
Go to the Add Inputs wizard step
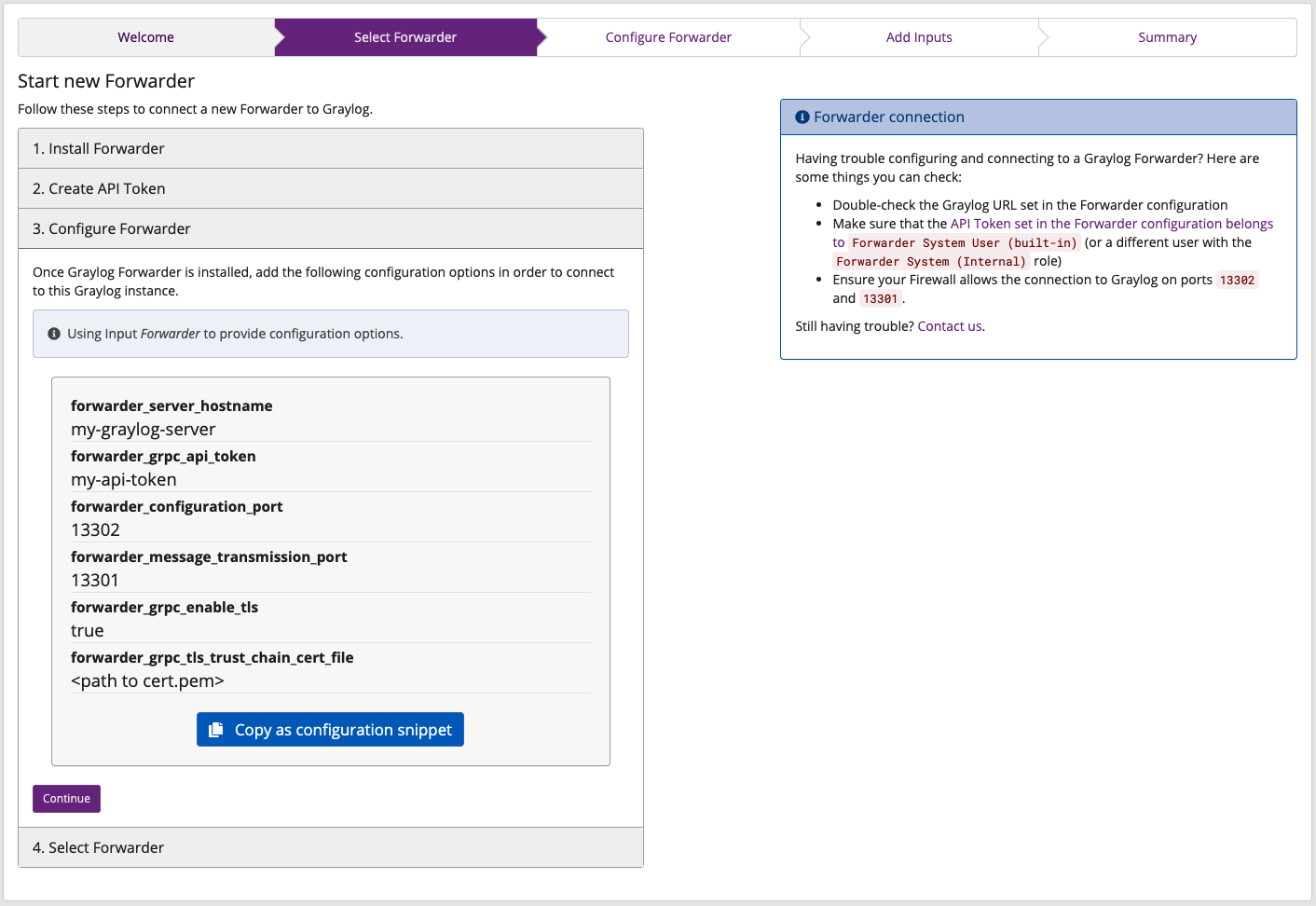pos(919,36)
